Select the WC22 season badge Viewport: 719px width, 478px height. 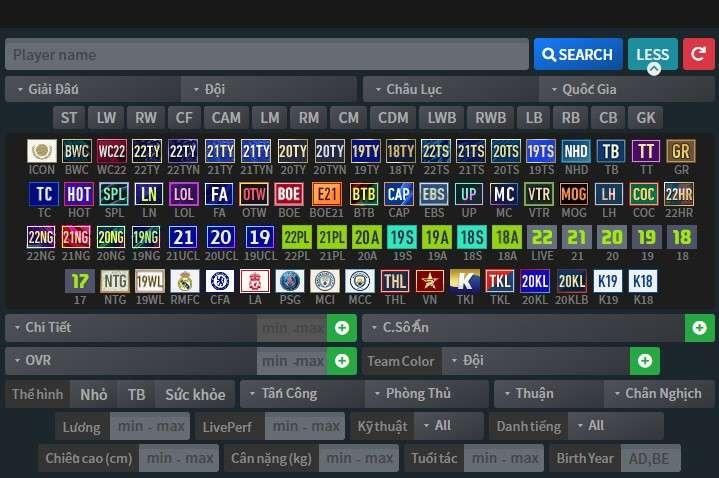pos(112,151)
